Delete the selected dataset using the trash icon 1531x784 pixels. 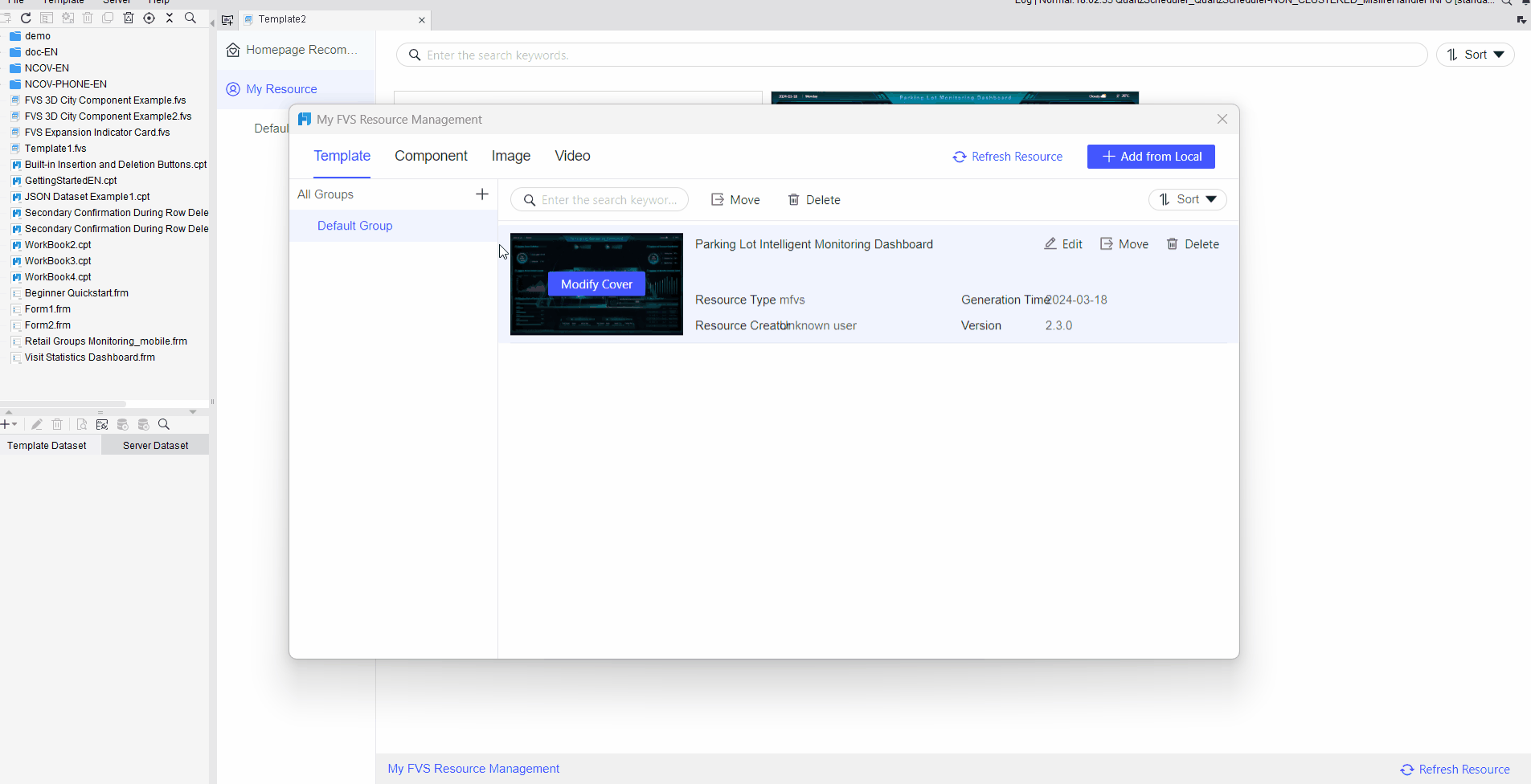56,424
